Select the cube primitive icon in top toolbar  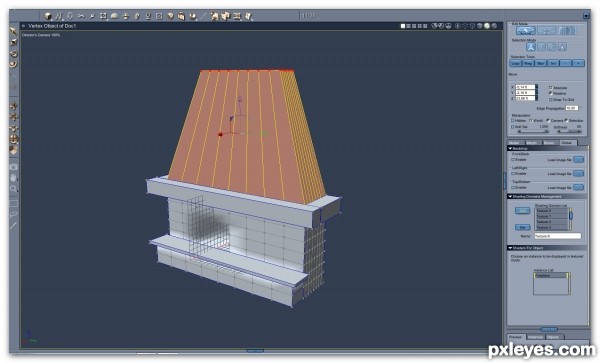point(48,16)
